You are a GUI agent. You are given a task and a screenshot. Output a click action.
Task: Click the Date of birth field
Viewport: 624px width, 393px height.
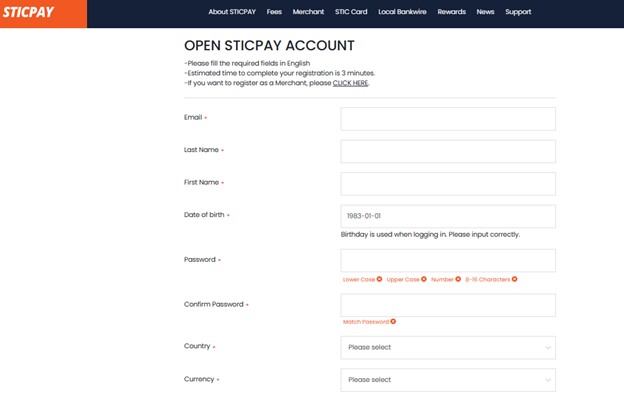[448, 216]
